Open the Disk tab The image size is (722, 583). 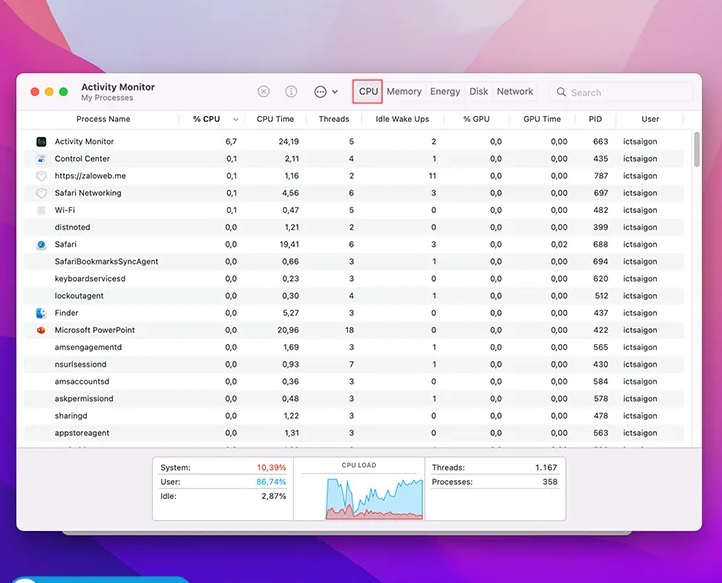(478, 91)
